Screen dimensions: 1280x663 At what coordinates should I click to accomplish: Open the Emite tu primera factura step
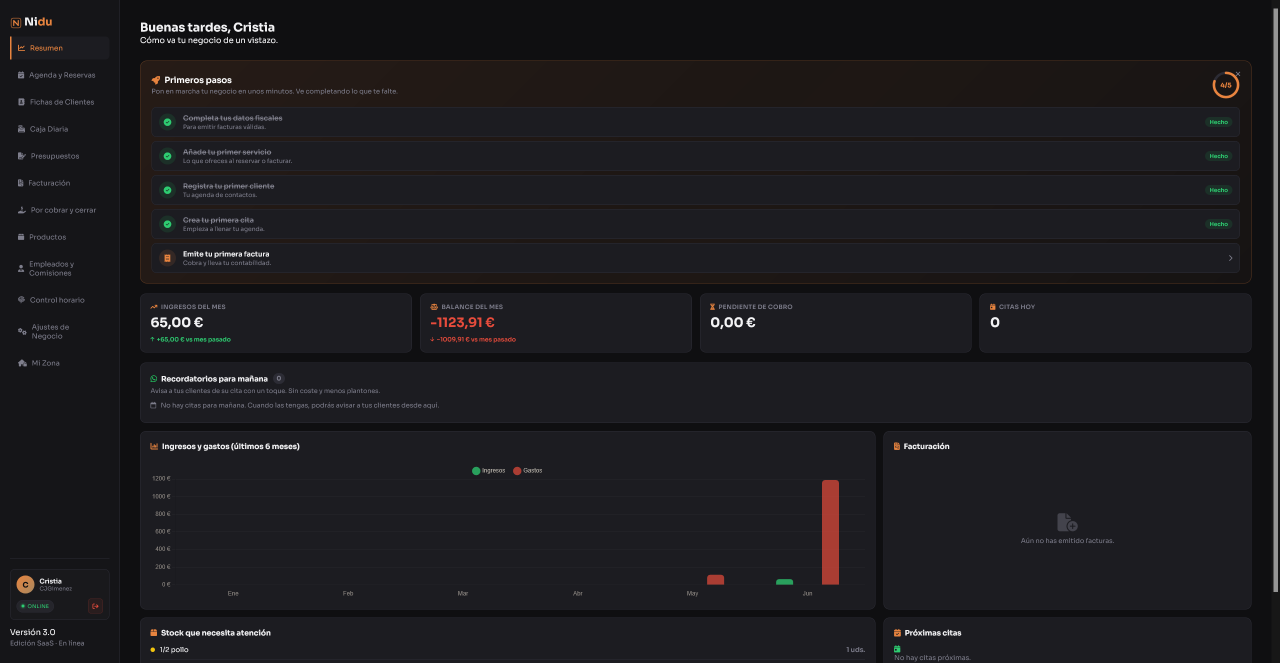[x=695, y=258]
